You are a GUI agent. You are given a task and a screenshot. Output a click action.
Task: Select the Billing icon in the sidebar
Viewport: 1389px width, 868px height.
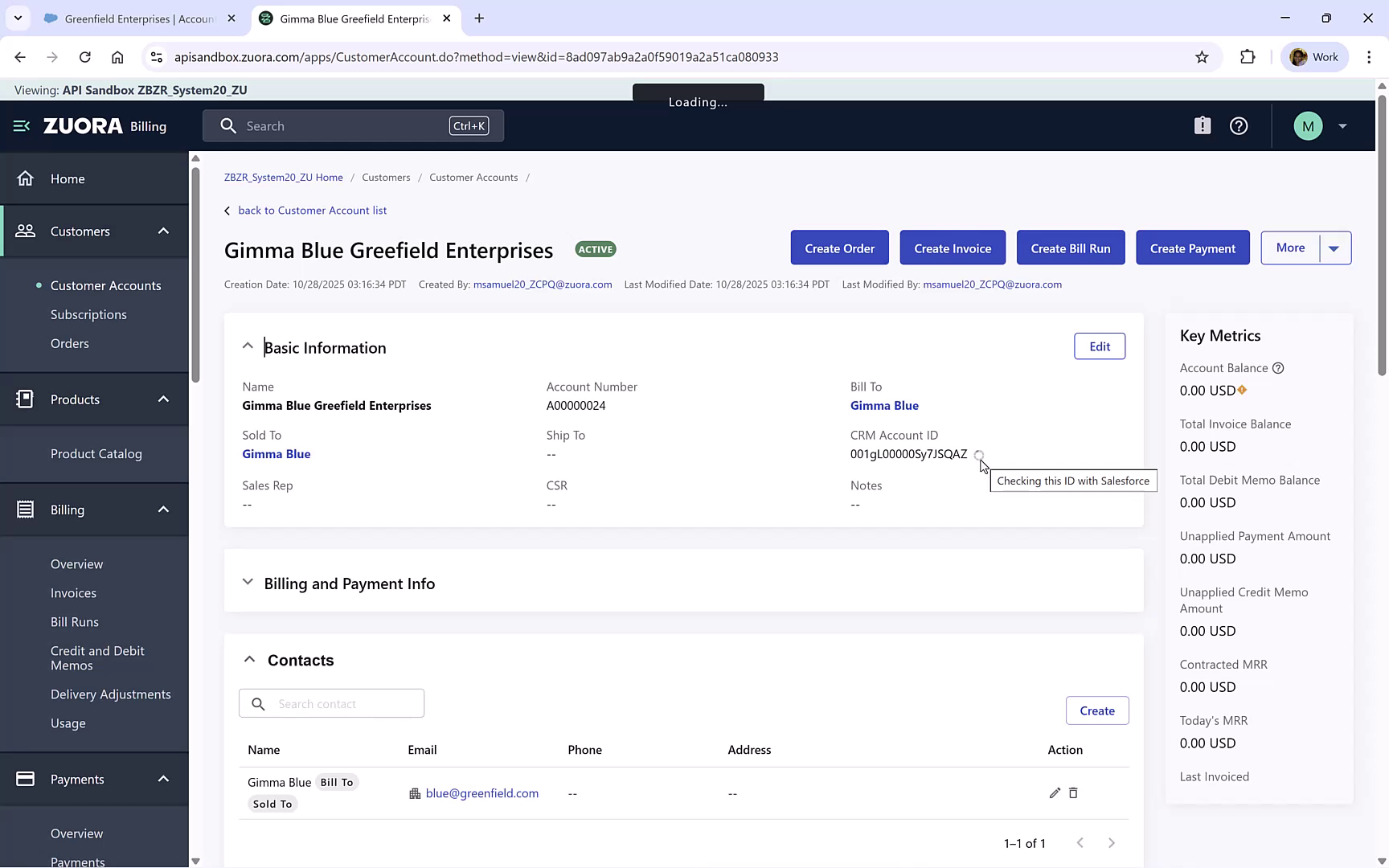click(25, 509)
